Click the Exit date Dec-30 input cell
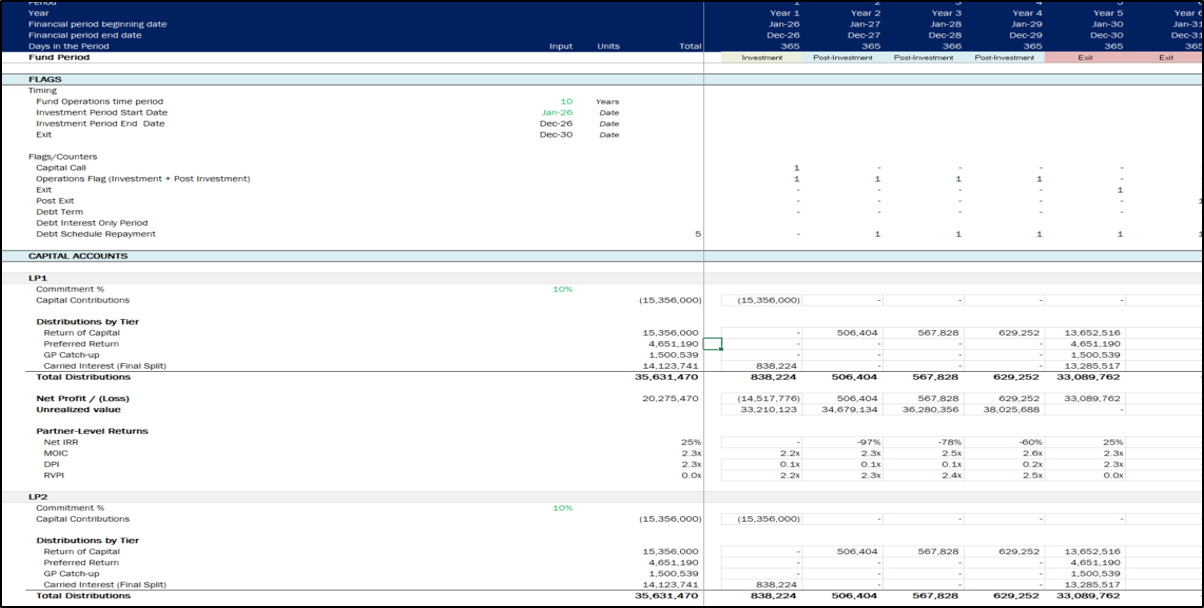This screenshot has height=608, width=1204. pos(556,135)
